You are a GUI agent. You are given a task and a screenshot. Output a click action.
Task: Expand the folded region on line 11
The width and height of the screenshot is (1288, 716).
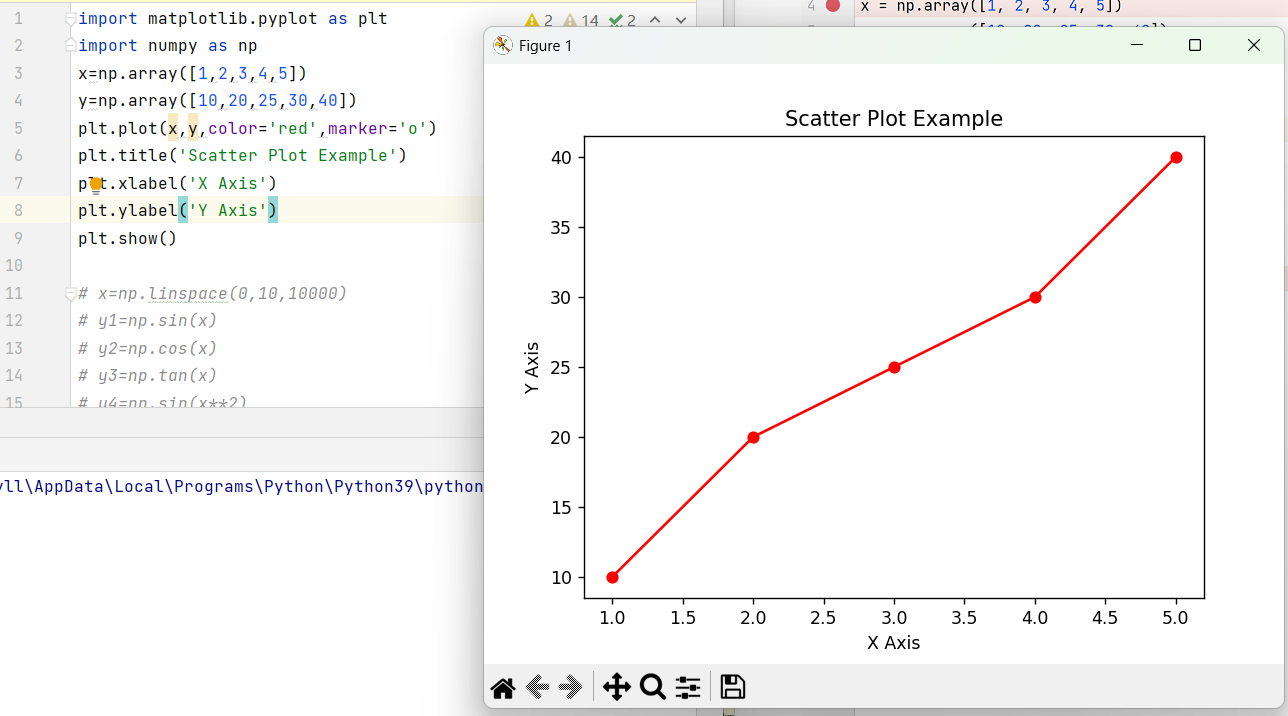click(70, 292)
